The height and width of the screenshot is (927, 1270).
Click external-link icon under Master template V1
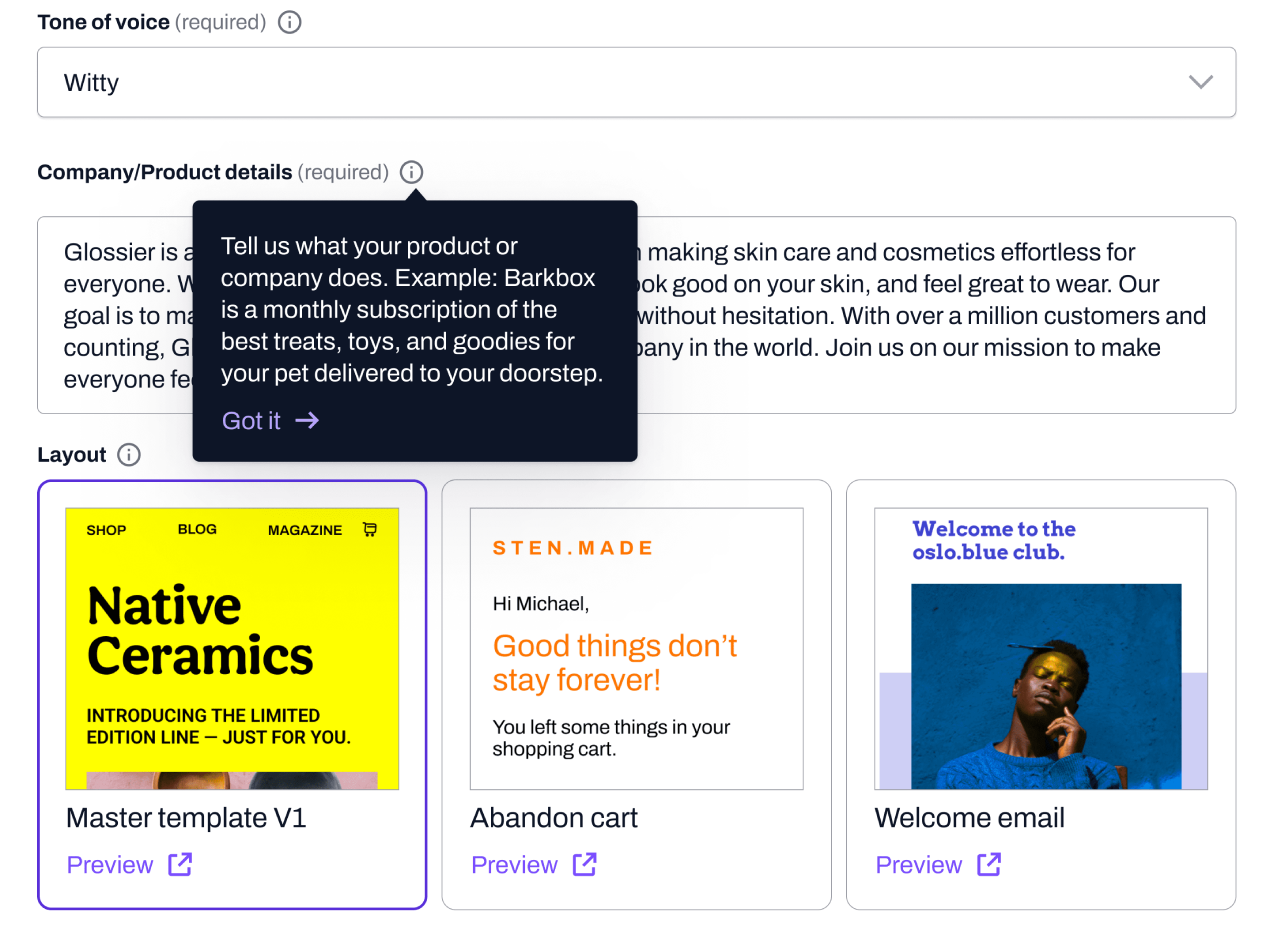[x=180, y=864]
